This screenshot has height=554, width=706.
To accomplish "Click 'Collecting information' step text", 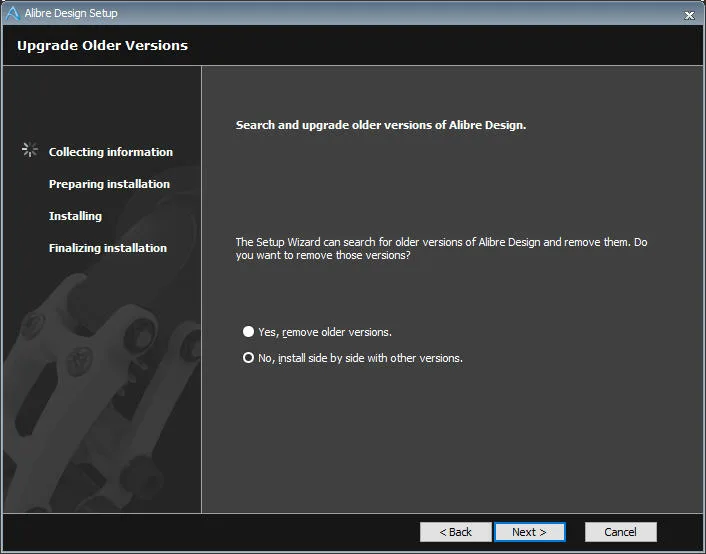I will (x=111, y=152).
